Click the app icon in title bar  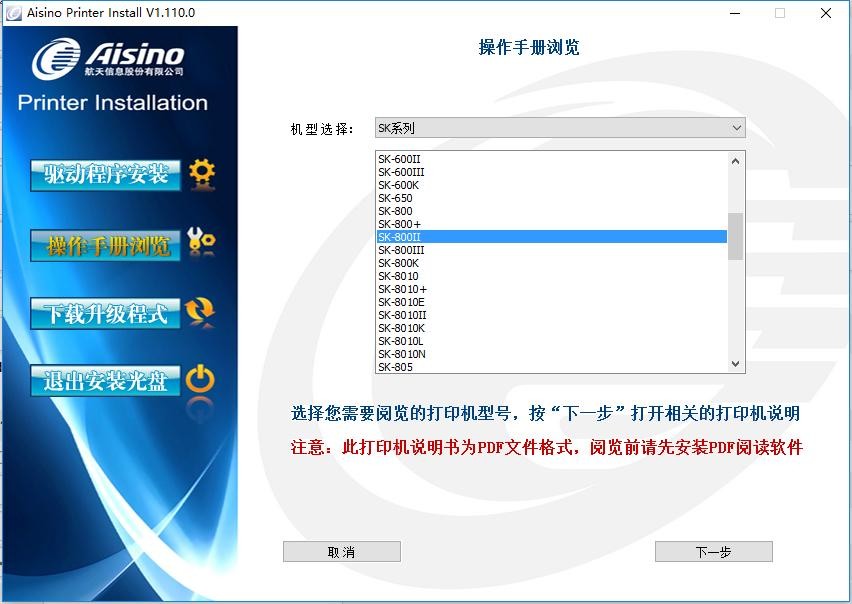pyautogui.click(x=13, y=12)
